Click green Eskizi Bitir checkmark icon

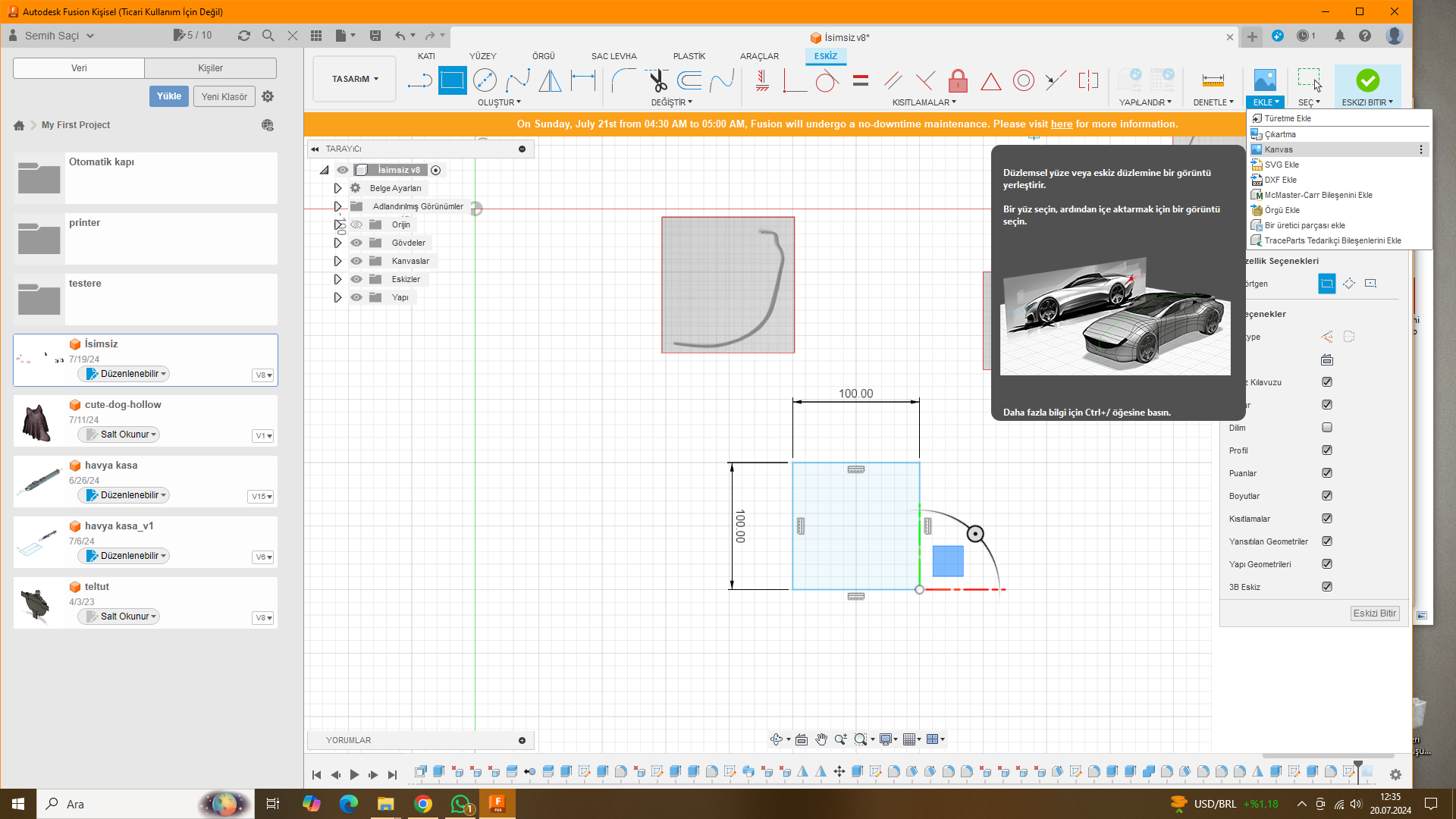point(1367,80)
